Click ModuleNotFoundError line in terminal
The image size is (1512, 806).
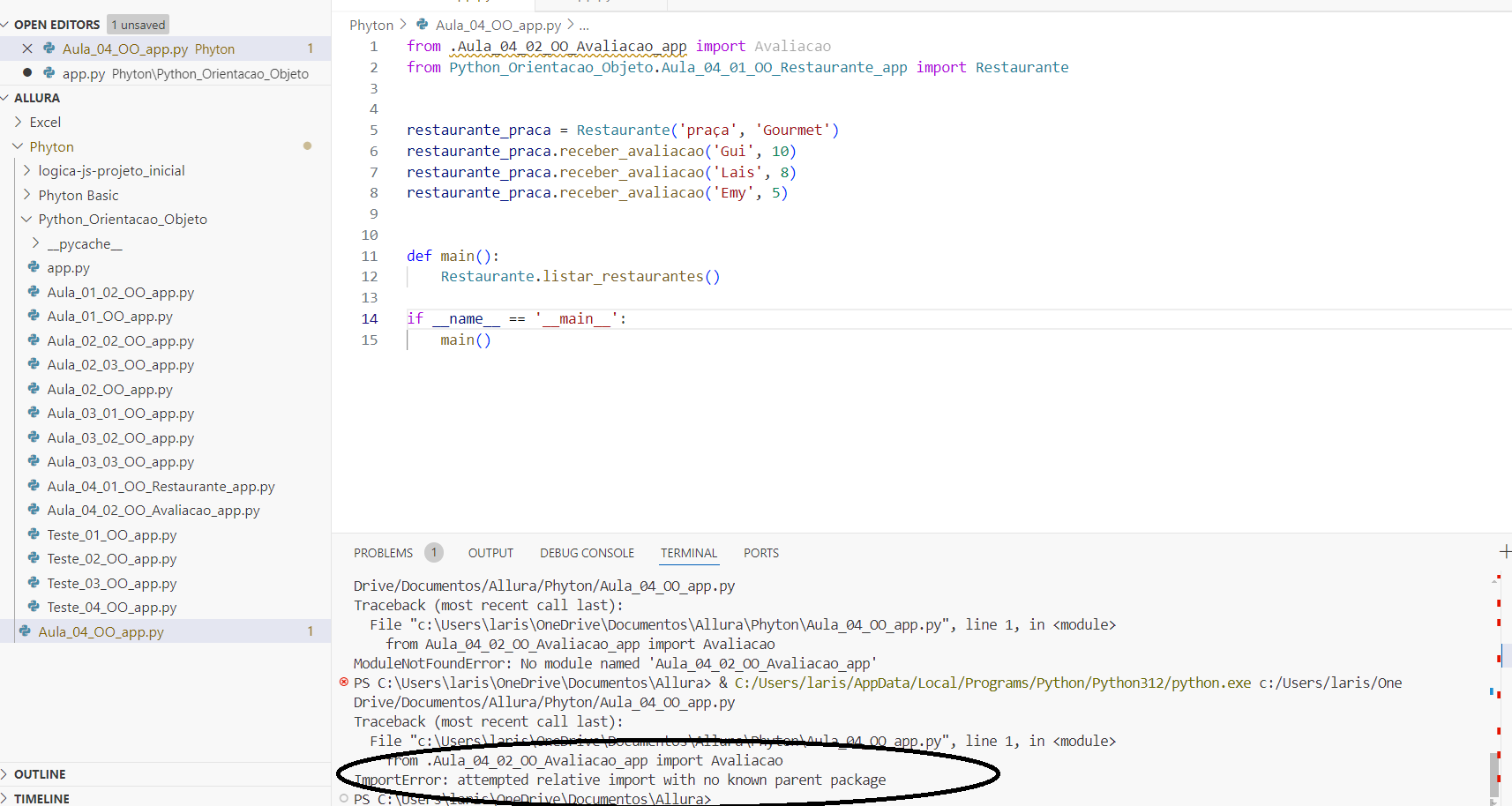click(615, 663)
